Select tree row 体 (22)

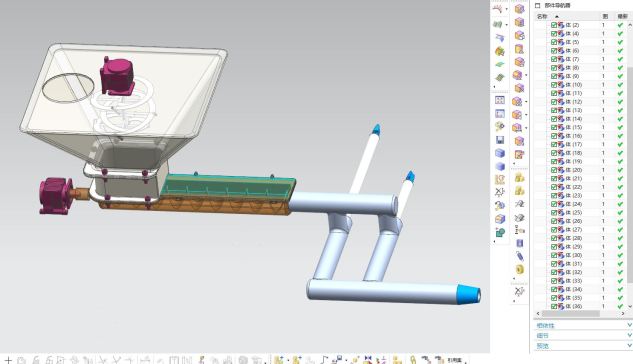581,187
